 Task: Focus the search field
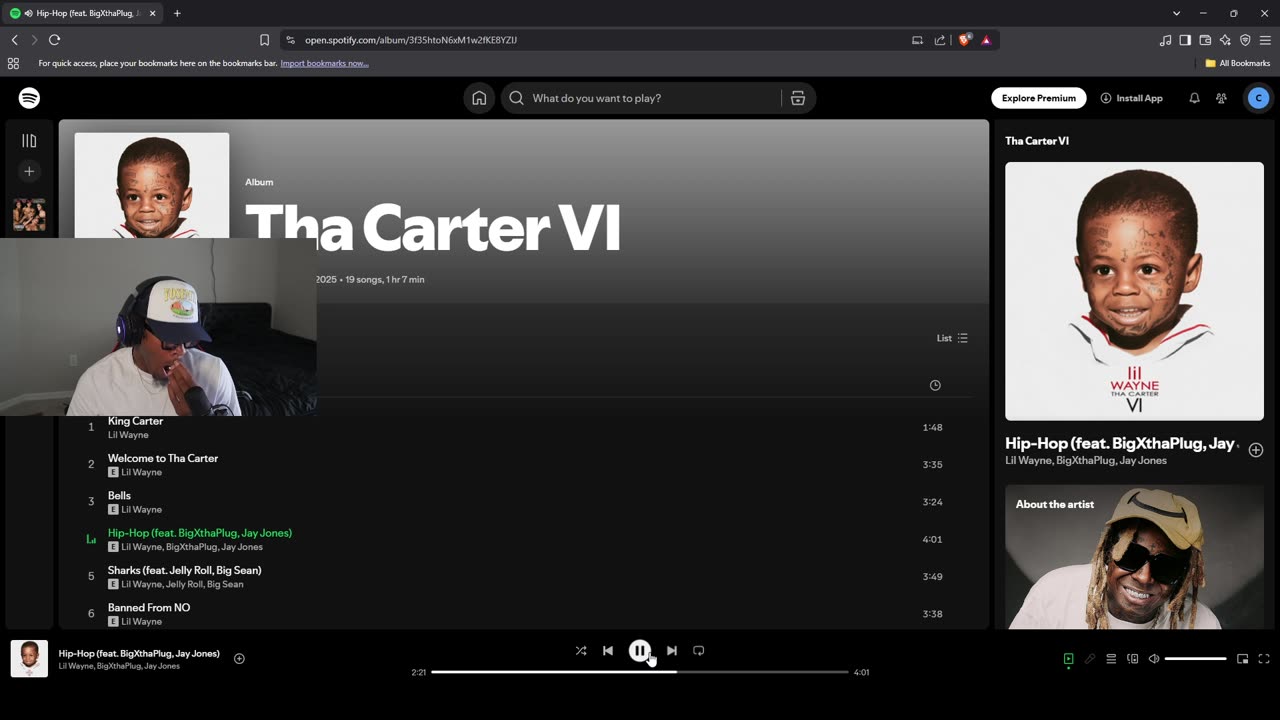(x=640, y=98)
